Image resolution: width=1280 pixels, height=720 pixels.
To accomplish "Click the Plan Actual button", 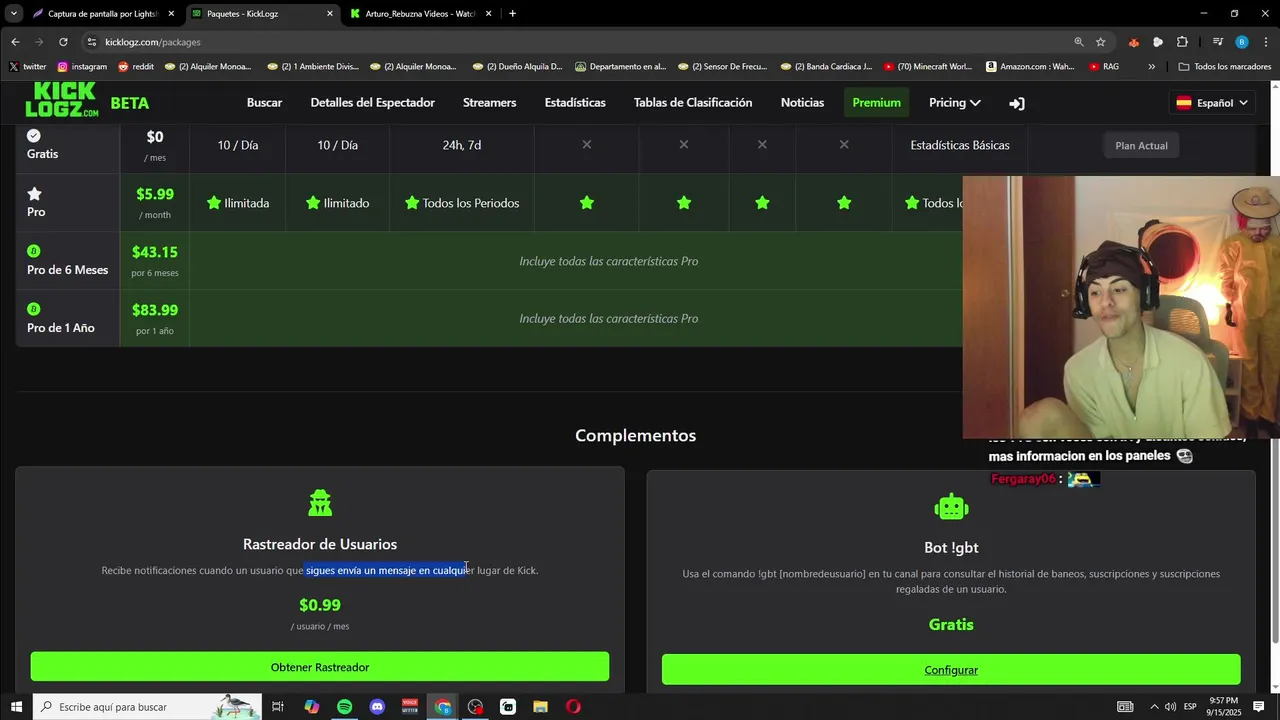I will point(1141,146).
